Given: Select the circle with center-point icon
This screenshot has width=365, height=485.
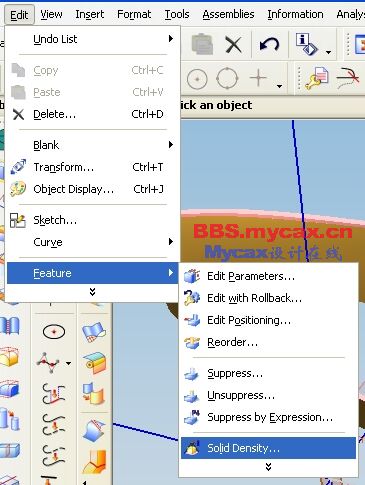Looking at the screenshot, I should (x=197, y=79).
